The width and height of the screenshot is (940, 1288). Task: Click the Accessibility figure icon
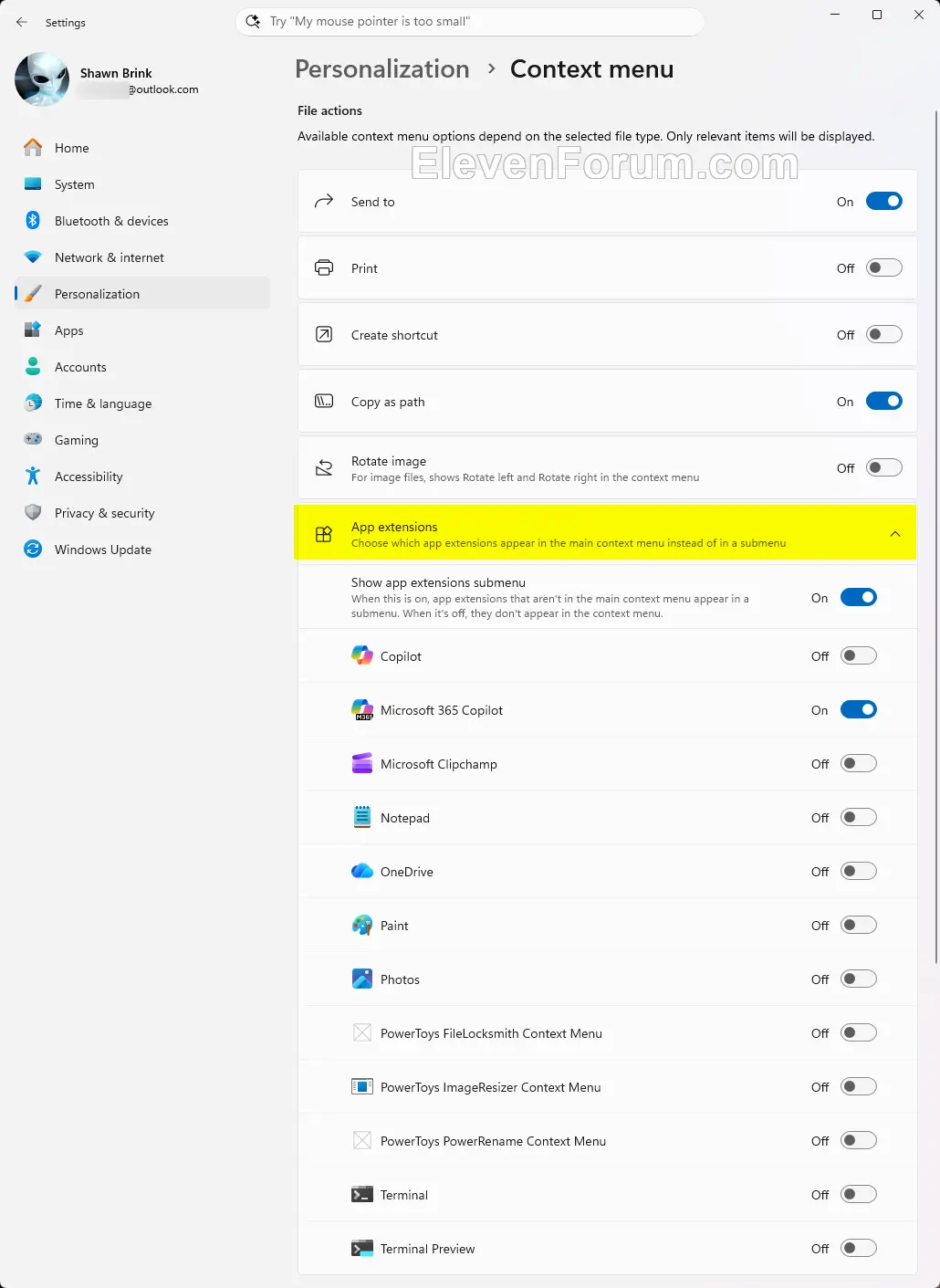[33, 476]
